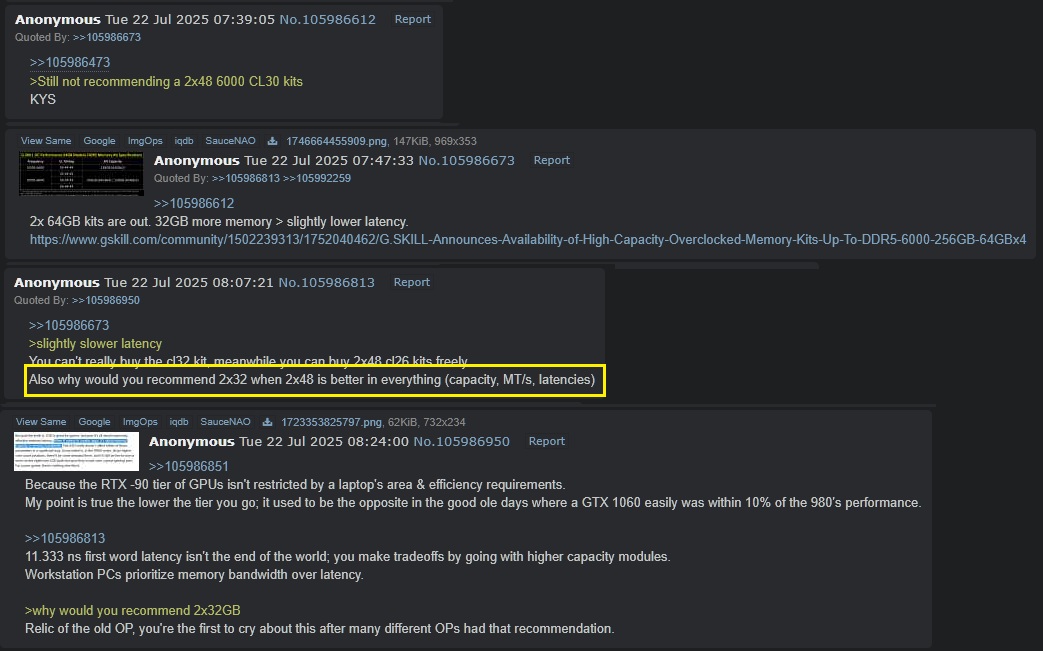
Task: Click SauceNAO for 1723353825797.png
Action: click(x=225, y=422)
